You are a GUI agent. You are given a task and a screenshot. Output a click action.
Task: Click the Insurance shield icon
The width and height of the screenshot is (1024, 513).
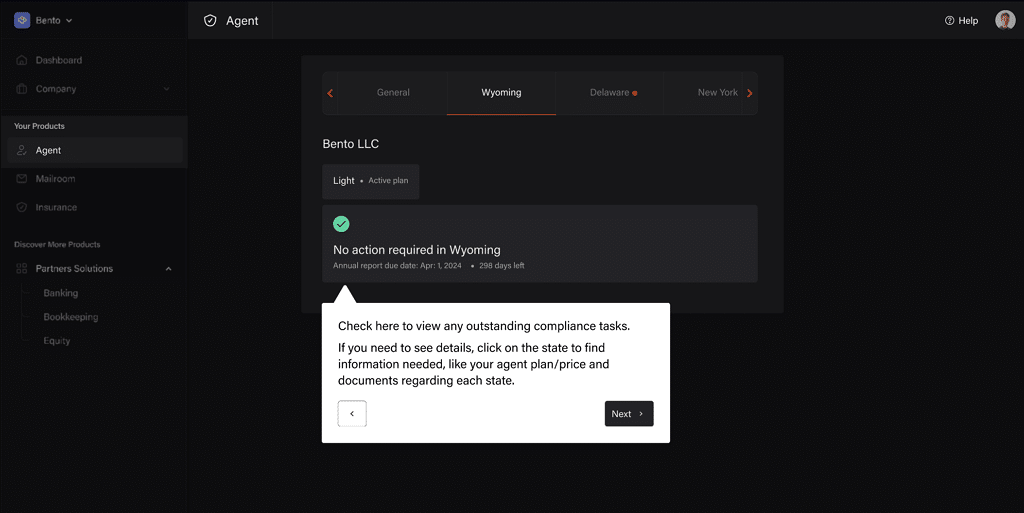pyautogui.click(x=22, y=208)
